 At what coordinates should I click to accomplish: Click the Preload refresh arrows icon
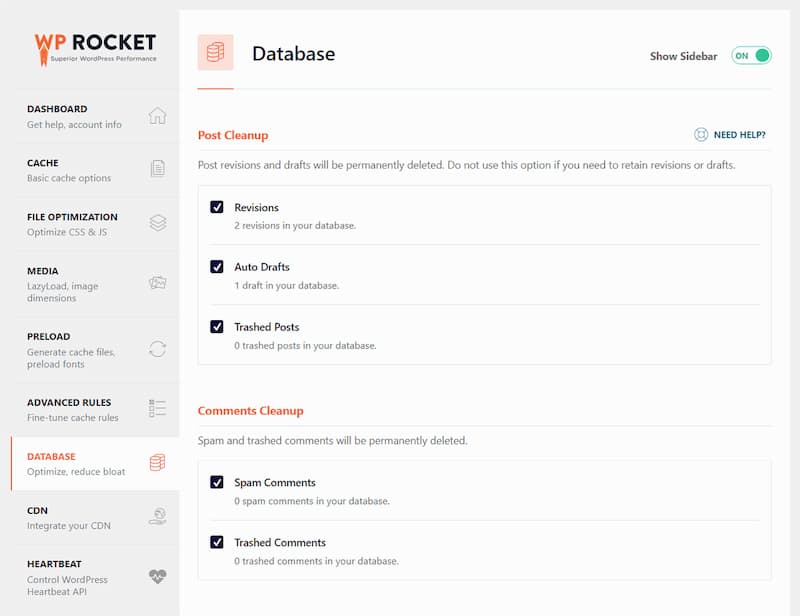tap(157, 349)
